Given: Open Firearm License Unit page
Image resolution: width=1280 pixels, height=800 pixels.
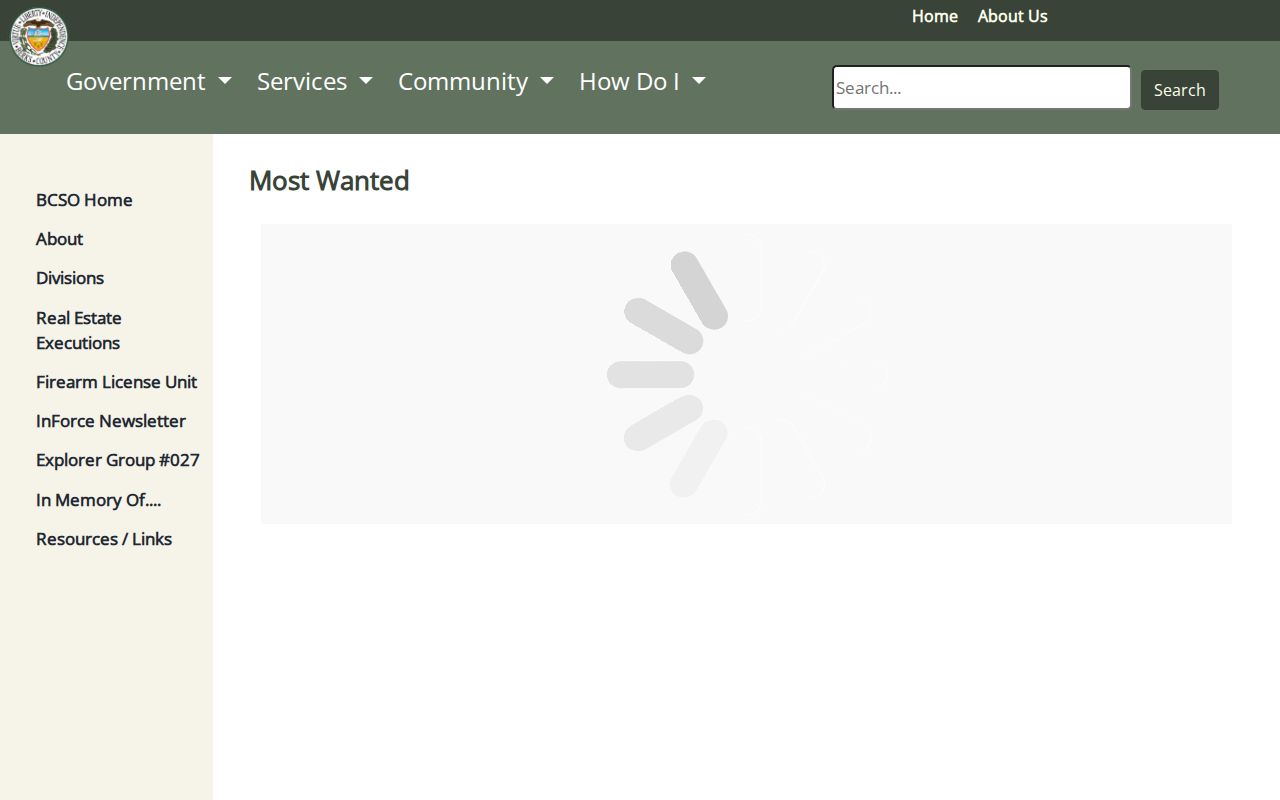Looking at the screenshot, I should [116, 382].
